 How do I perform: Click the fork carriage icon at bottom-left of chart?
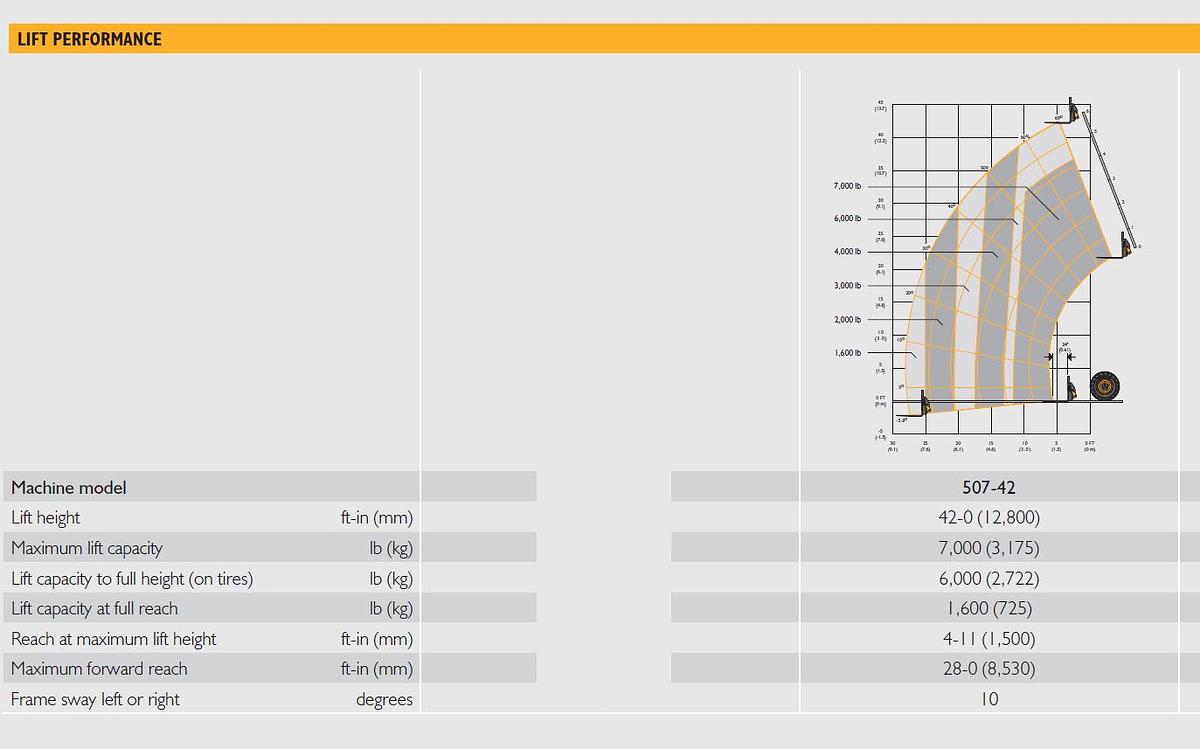point(924,405)
